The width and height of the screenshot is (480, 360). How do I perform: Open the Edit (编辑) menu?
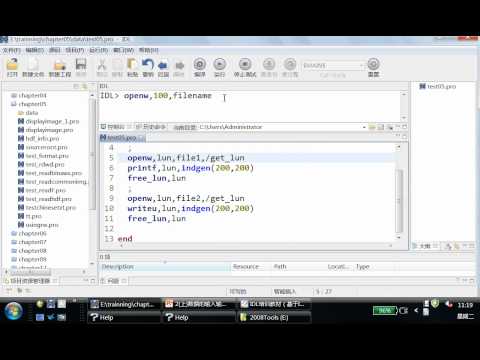click(35, 50)
